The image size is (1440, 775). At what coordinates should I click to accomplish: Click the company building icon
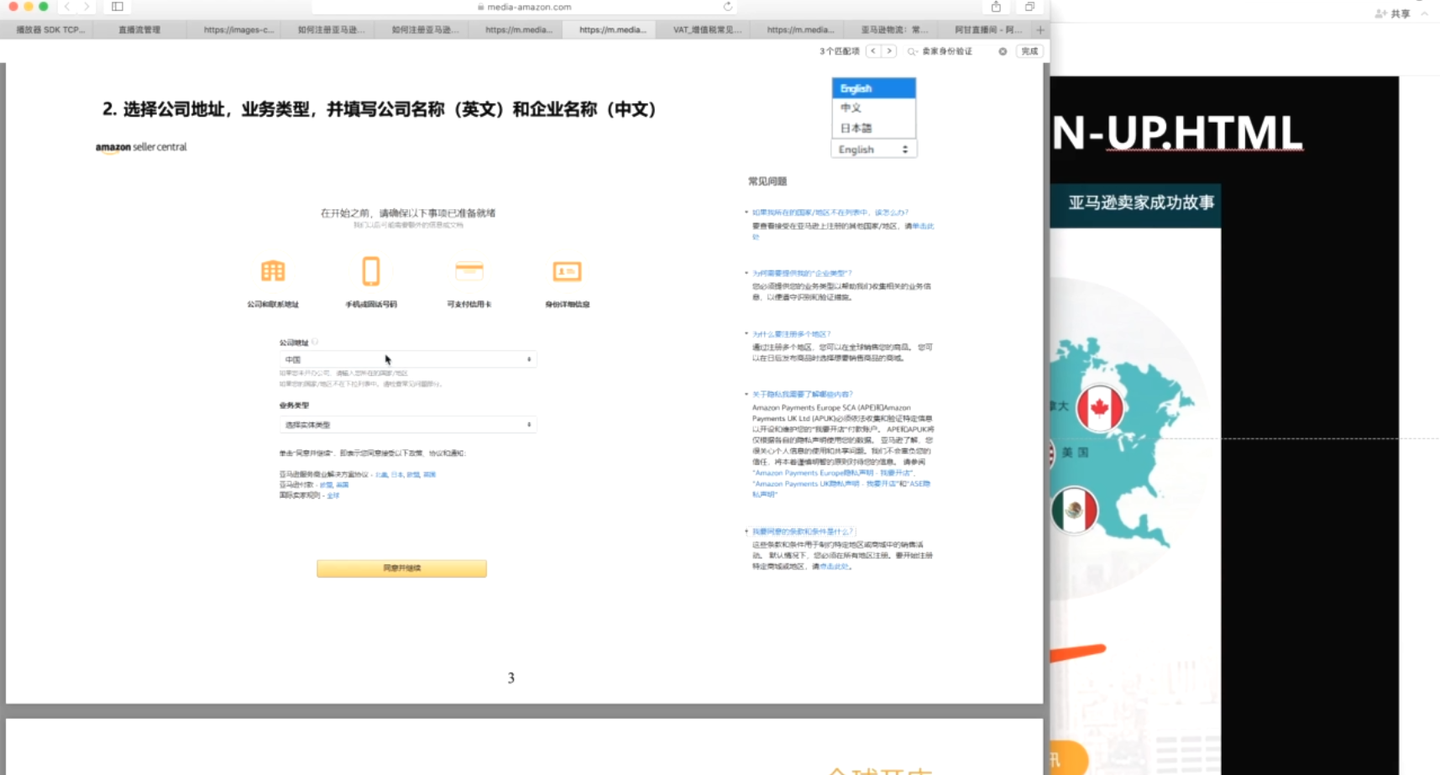click(x=273, y=271)
